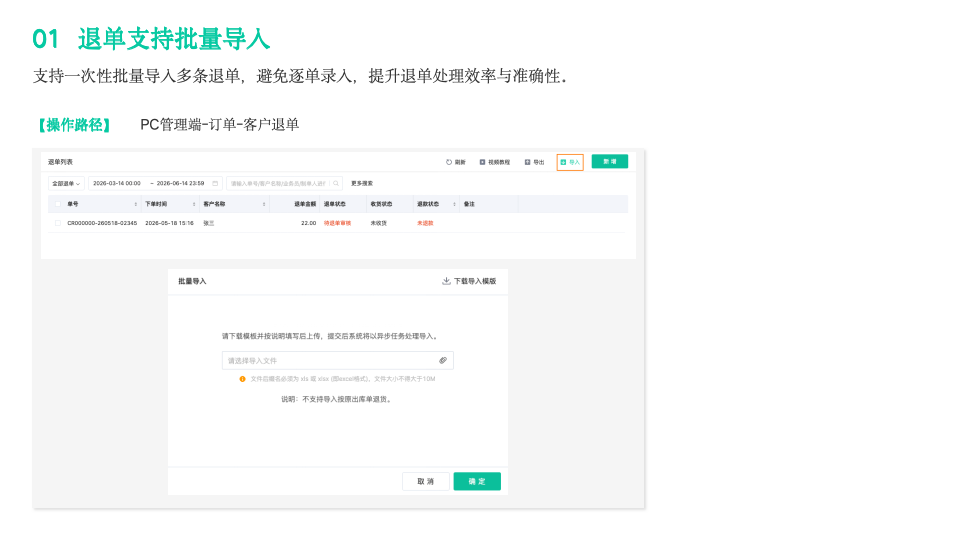Click the green 新增 button
959x540 pixels.
[x=610, y=161]
